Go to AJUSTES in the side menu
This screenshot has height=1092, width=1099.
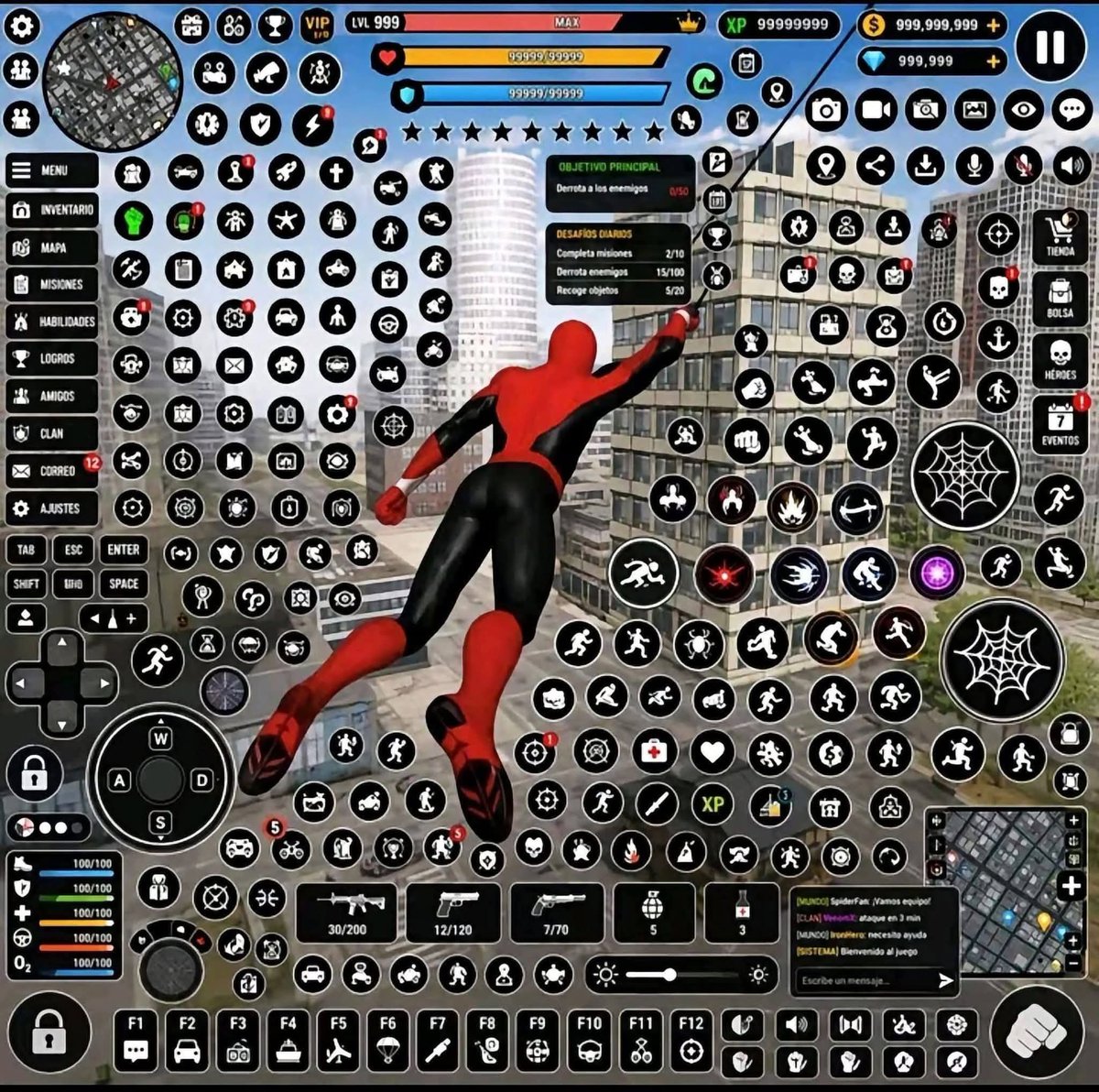(x=52, y=508)
